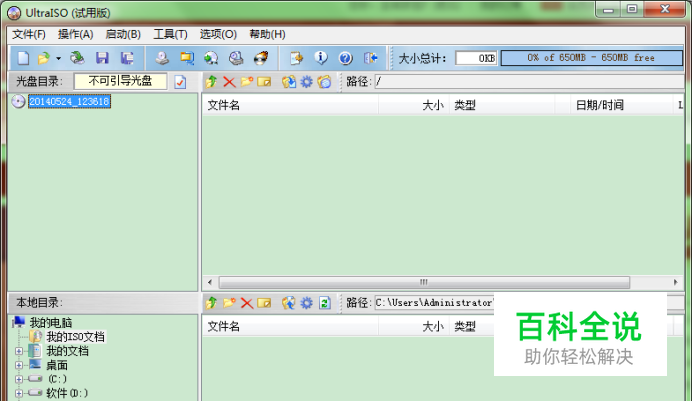Image resolution: width=692 pixels, height=401 pixels.
Task: Expand the (C:) drive node
Action: (19, 379)
